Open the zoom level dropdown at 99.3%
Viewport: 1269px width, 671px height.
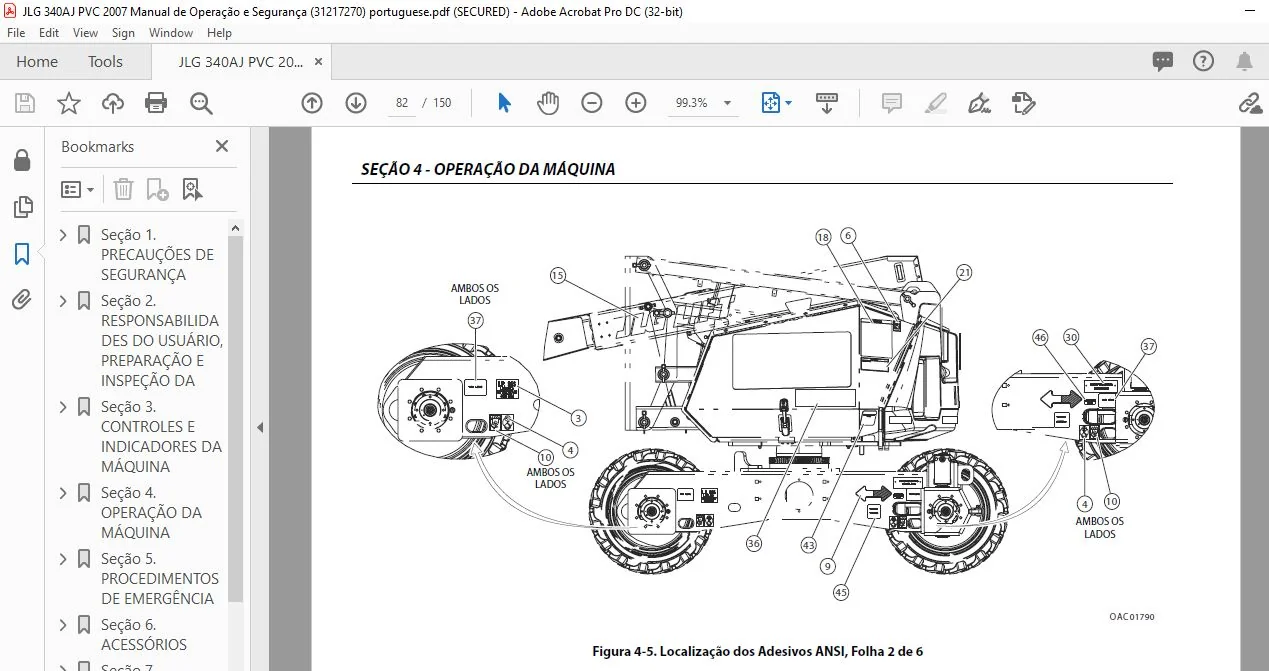point(727,103)
